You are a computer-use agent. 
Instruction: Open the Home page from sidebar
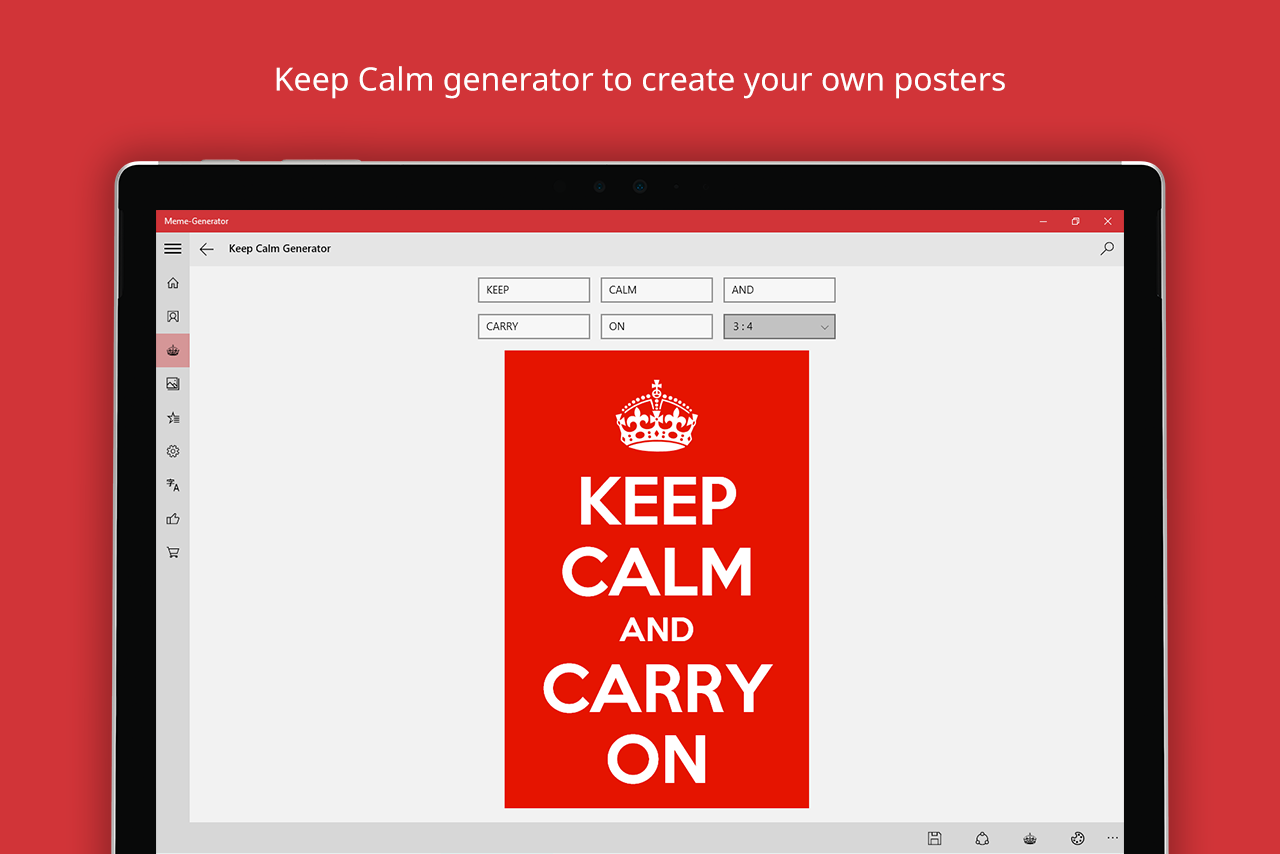[x=173, y=283]
